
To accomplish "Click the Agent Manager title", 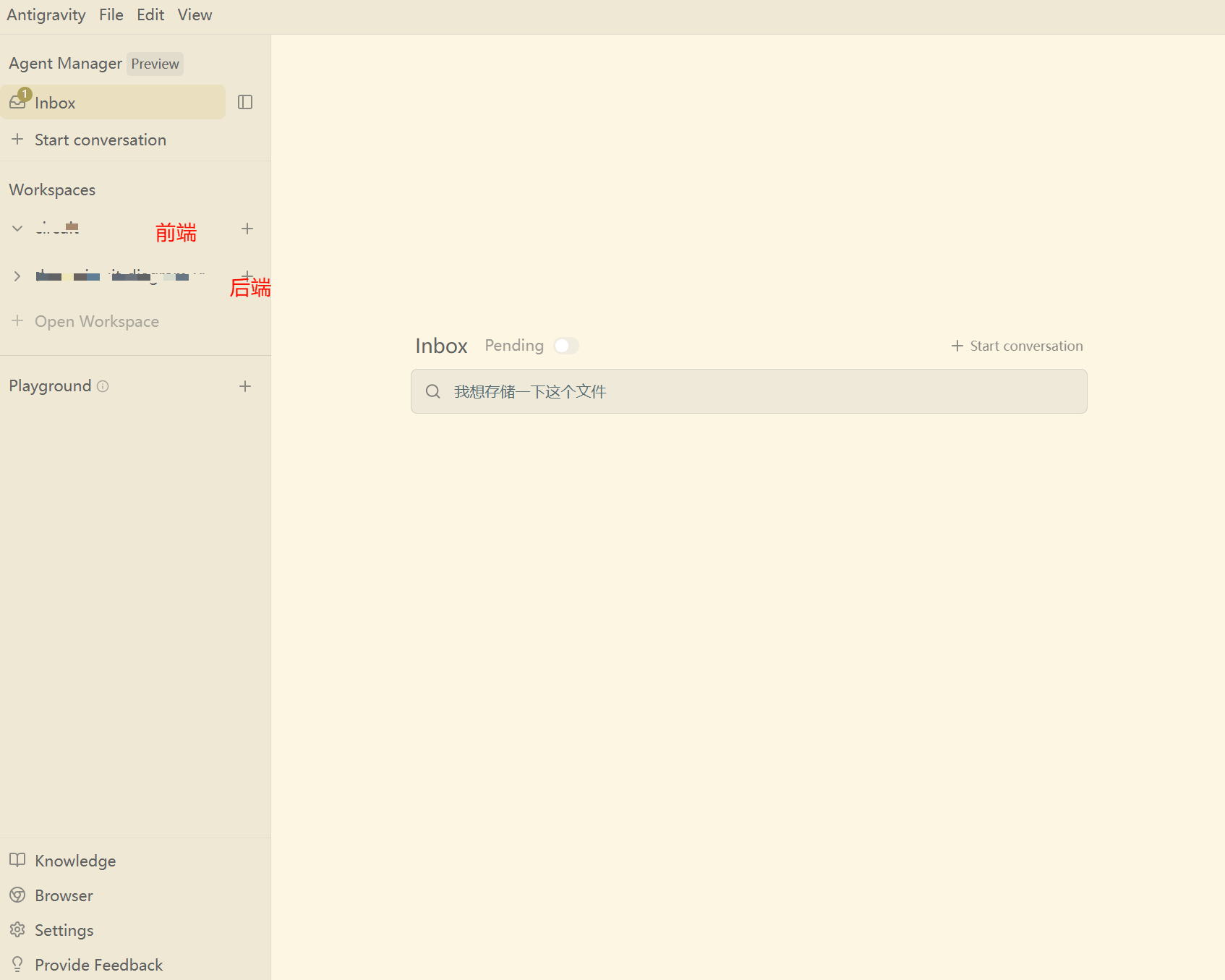I will click(x=66, y=64).
